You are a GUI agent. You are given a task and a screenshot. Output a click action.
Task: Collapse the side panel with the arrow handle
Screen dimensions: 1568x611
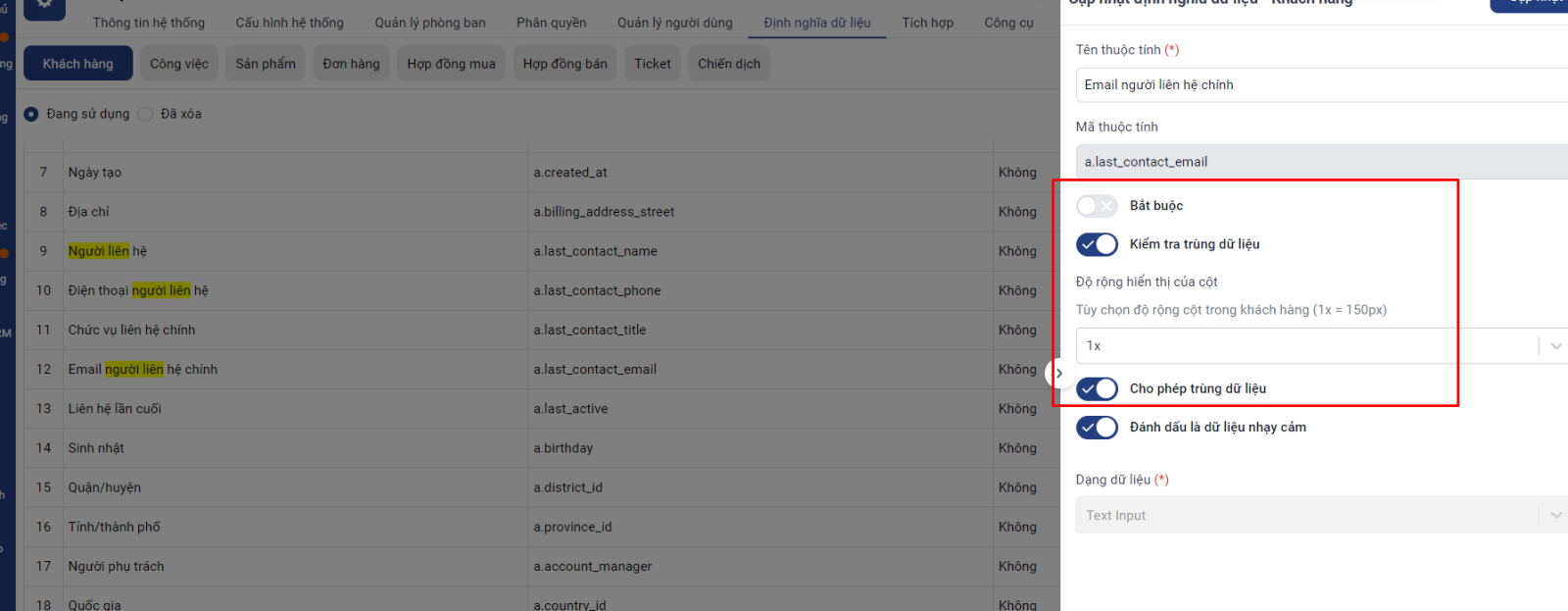(x=1058, y=374)
